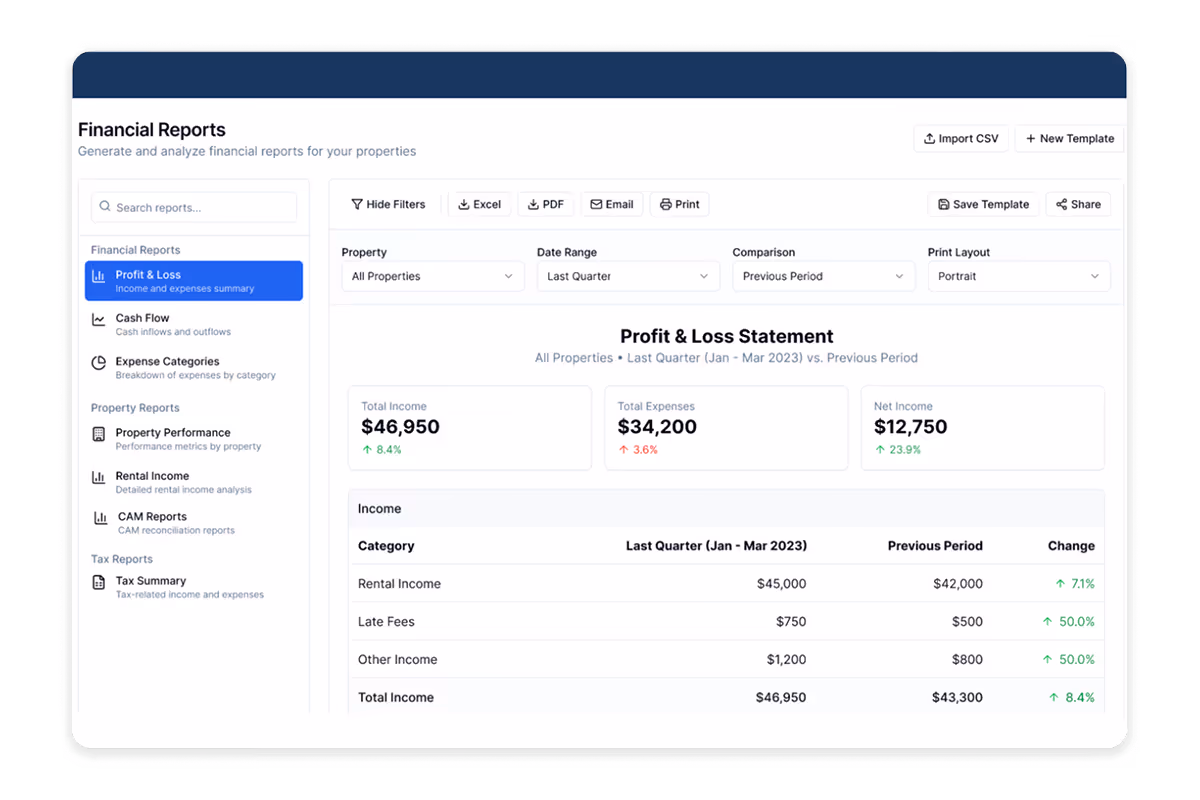Click the Previous Period column header
Viewport: 1200px width, 800px height.
click(935, 545)
